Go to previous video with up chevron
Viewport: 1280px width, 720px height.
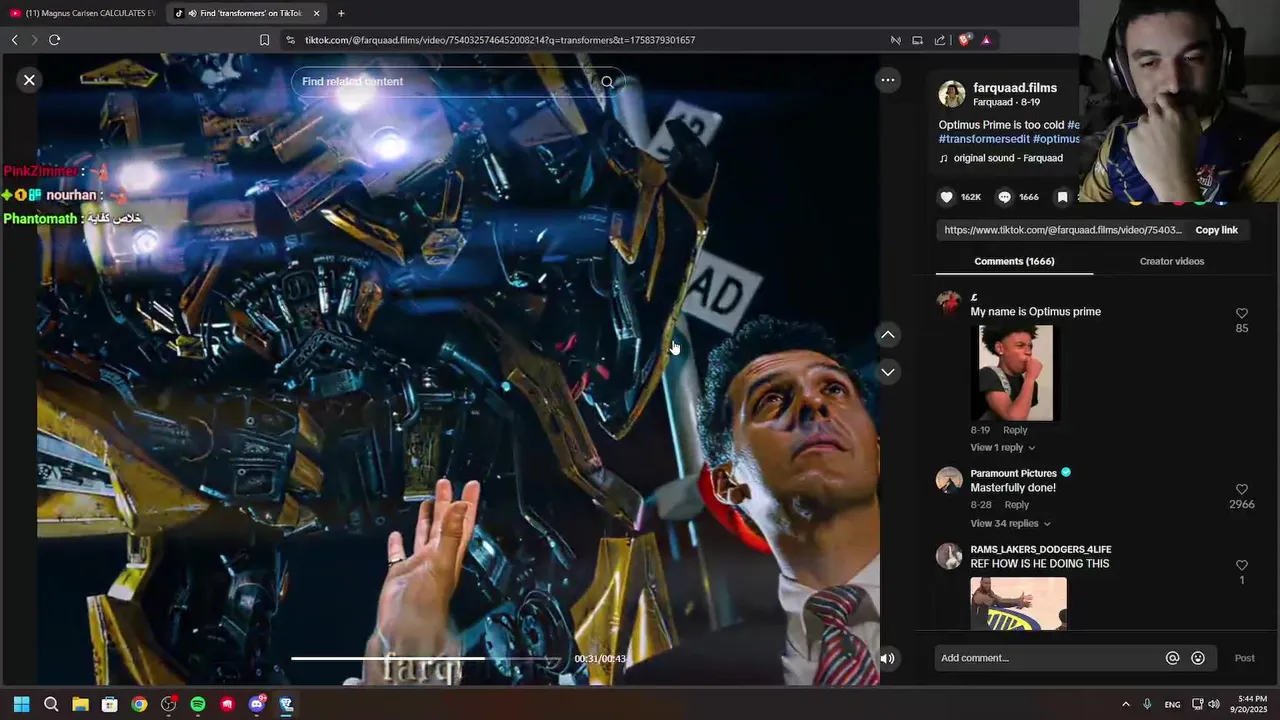(x=887, y=335)
